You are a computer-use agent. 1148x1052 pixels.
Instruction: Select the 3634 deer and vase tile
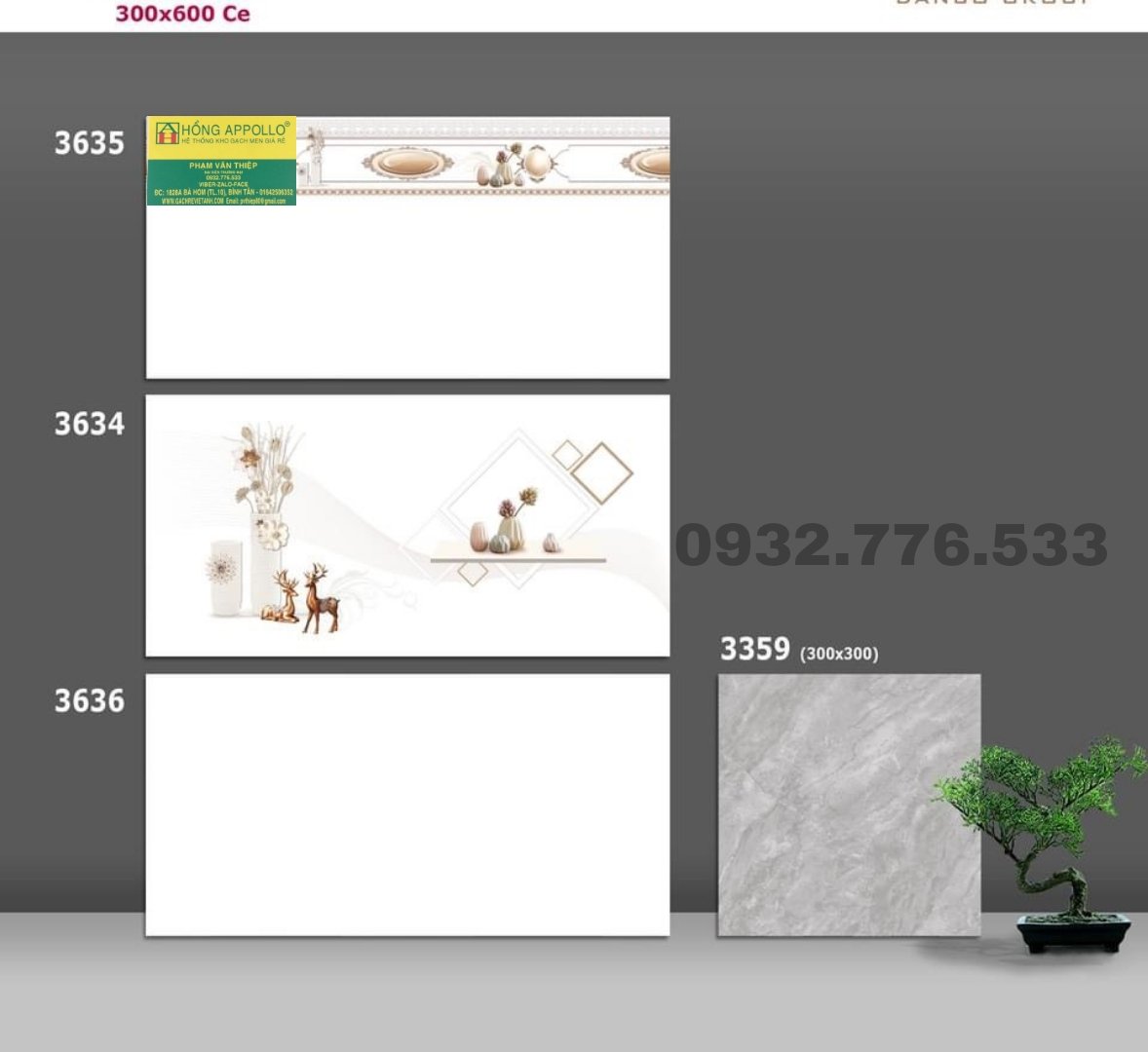click(x=407, y=525)
